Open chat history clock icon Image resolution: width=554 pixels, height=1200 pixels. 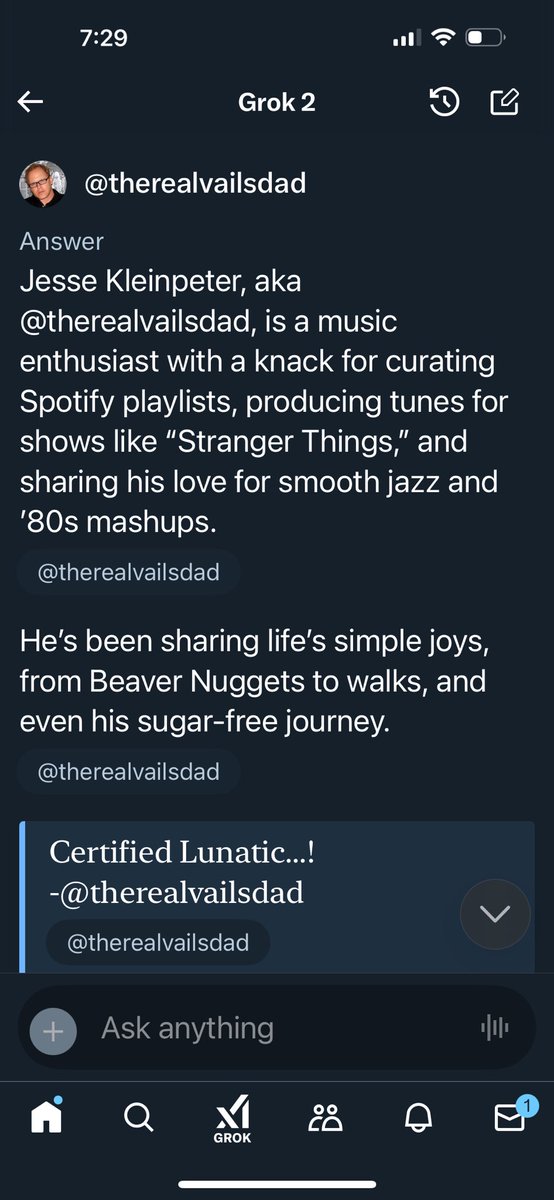tap(444, 102)
